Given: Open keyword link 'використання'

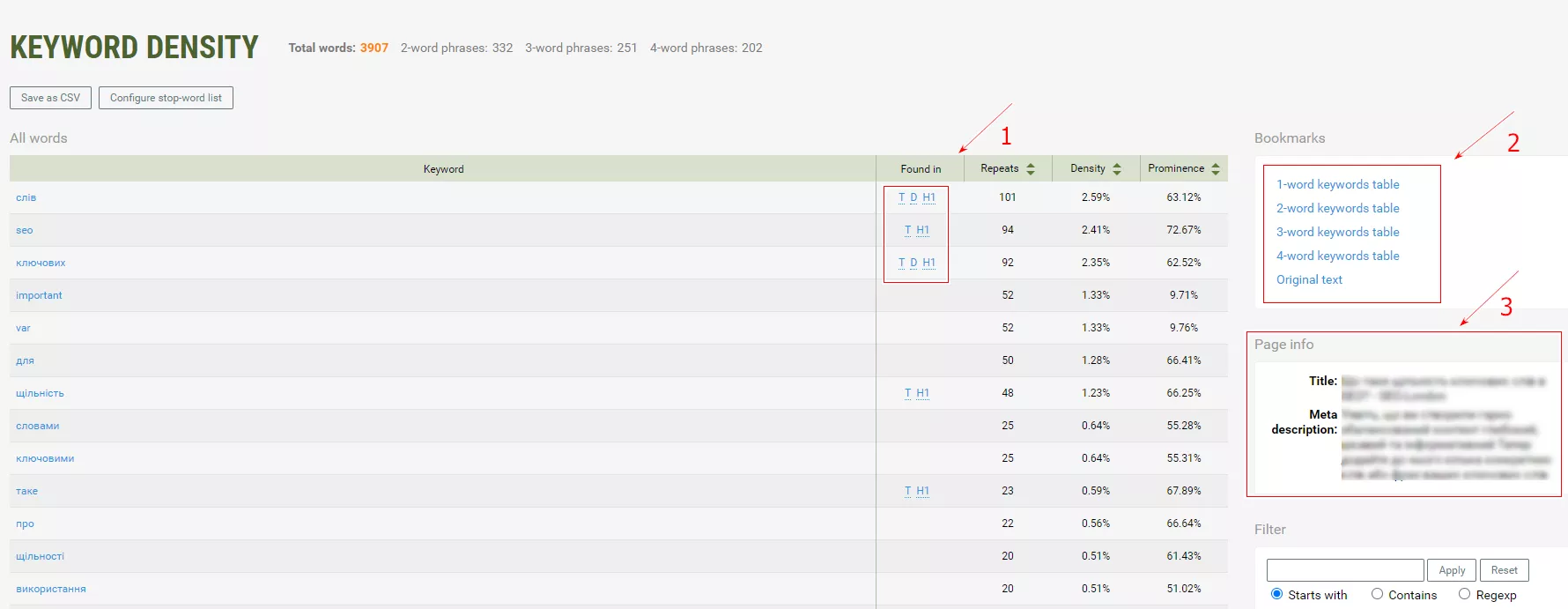Looking at the screenshot, I should pos(51,589).
